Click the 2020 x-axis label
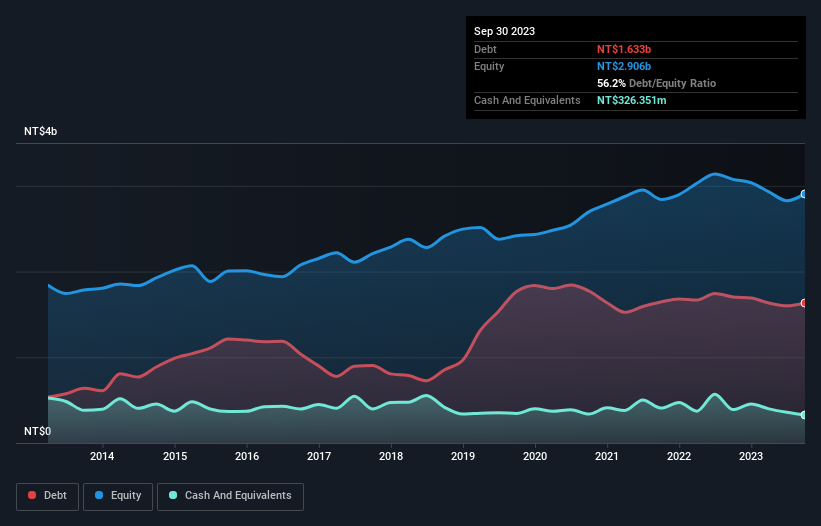 click(x=535, y=456)
